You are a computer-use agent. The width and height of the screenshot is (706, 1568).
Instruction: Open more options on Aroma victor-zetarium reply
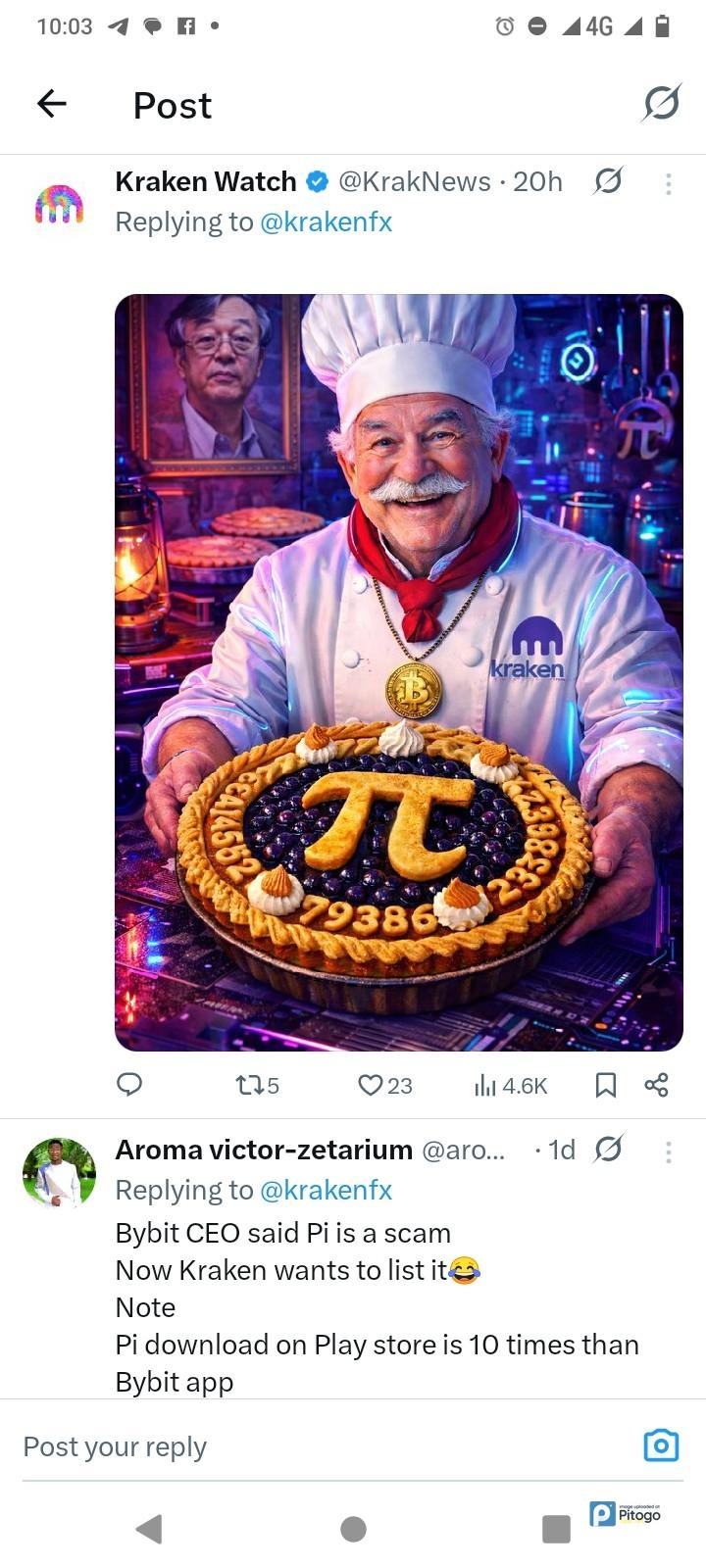tap(668, 1151)
